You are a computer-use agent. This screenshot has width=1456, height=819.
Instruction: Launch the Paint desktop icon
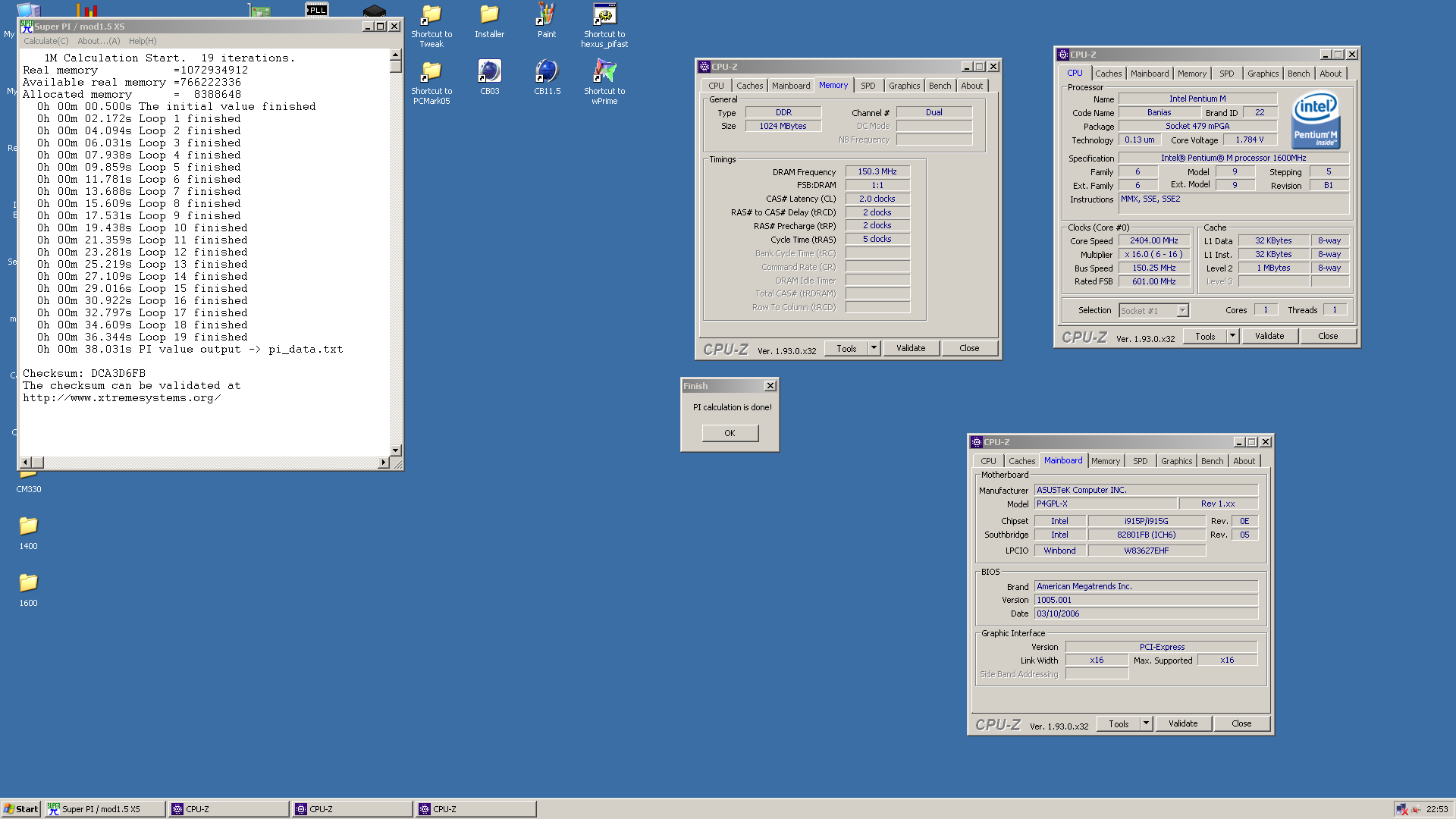(547, 21)
